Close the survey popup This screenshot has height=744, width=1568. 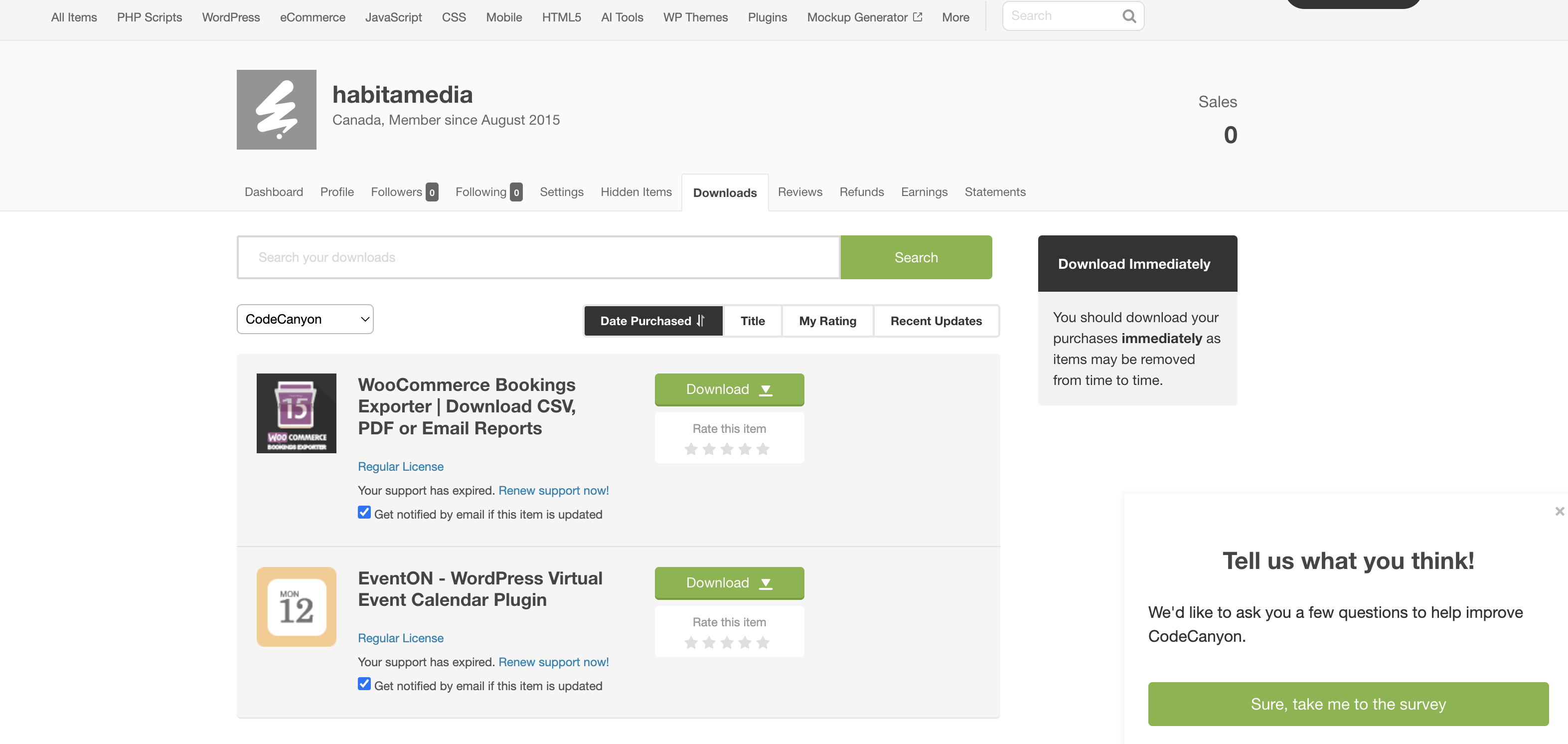[x=1560, y=512]
